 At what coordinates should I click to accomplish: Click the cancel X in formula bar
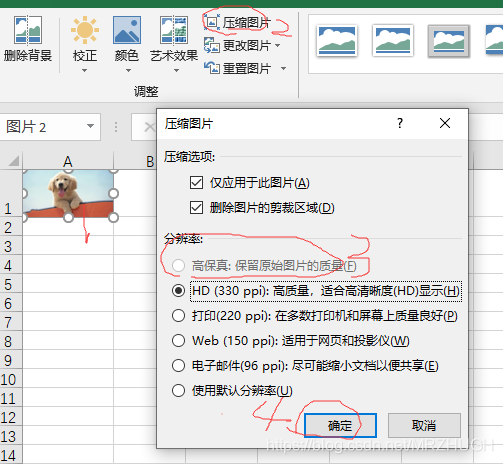point(149,127)
